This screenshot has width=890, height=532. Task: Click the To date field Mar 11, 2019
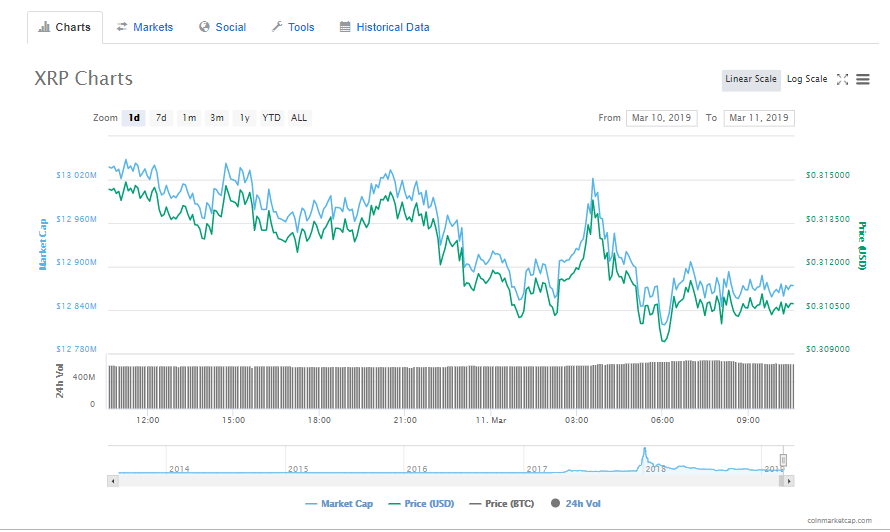pyautogui.click(x=759, y=118)
